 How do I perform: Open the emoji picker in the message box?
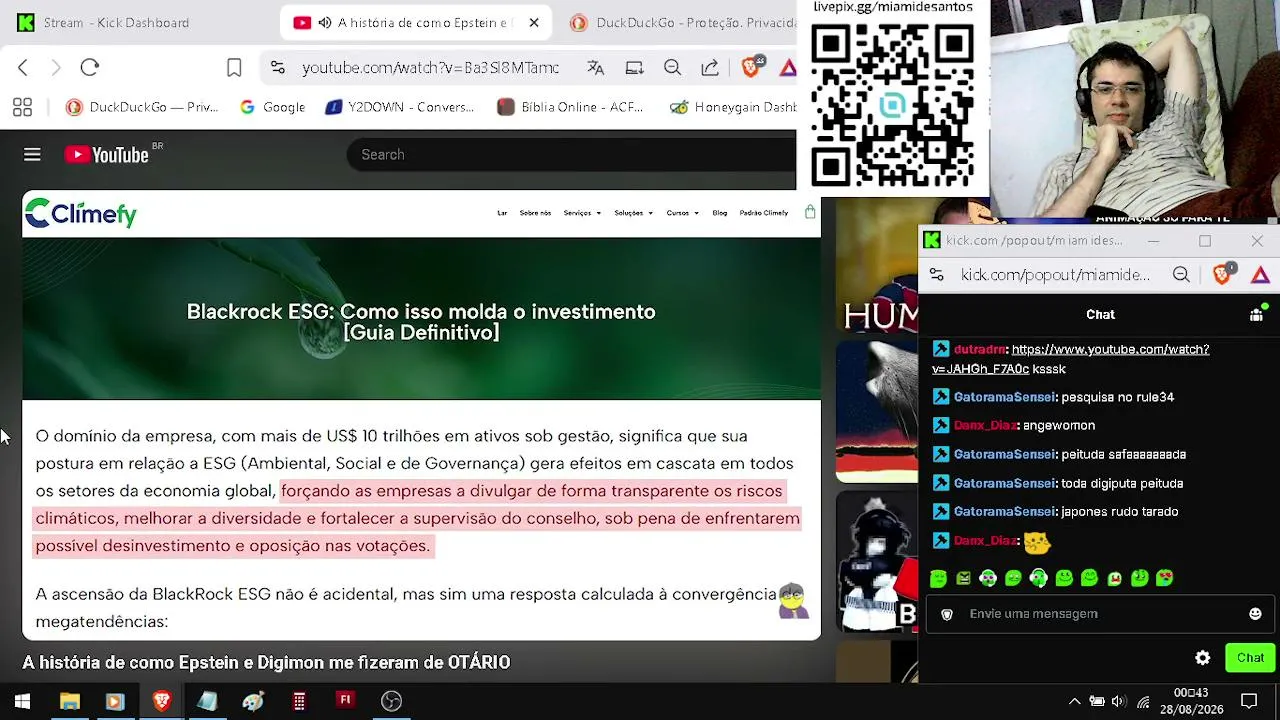pyautogui.click(x=1255, y=613)
